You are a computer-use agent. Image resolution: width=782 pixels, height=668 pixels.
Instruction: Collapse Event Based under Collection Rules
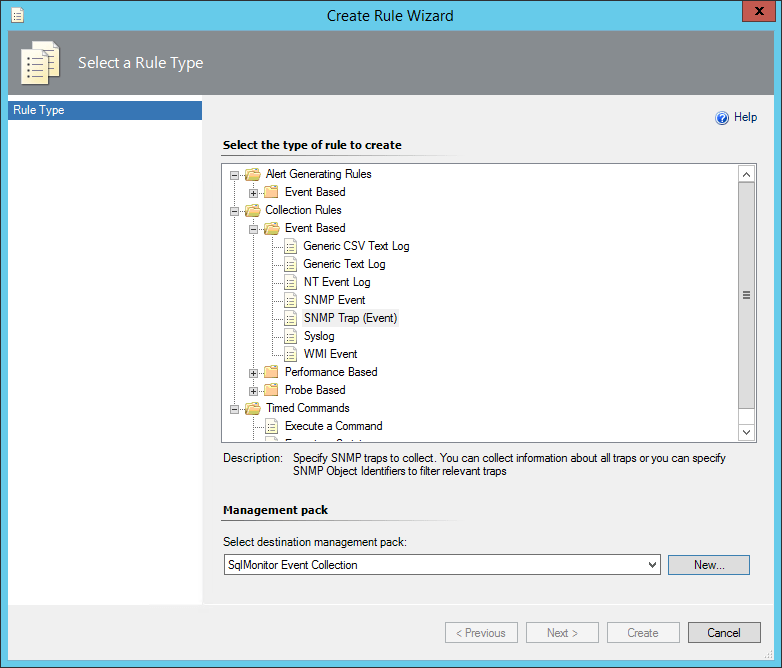[x=253, y=229]
